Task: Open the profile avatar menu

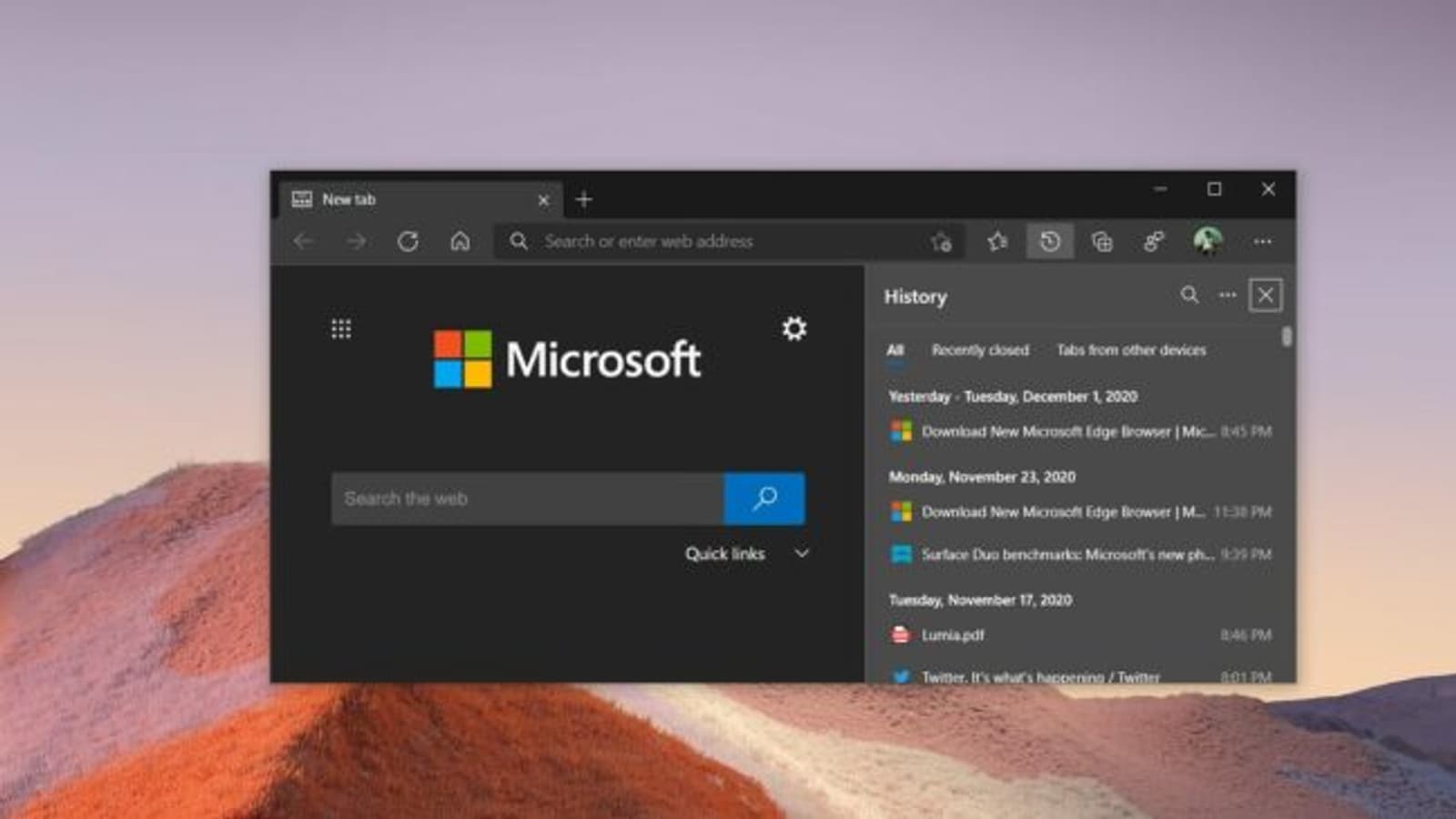Action: [1208, 241]
